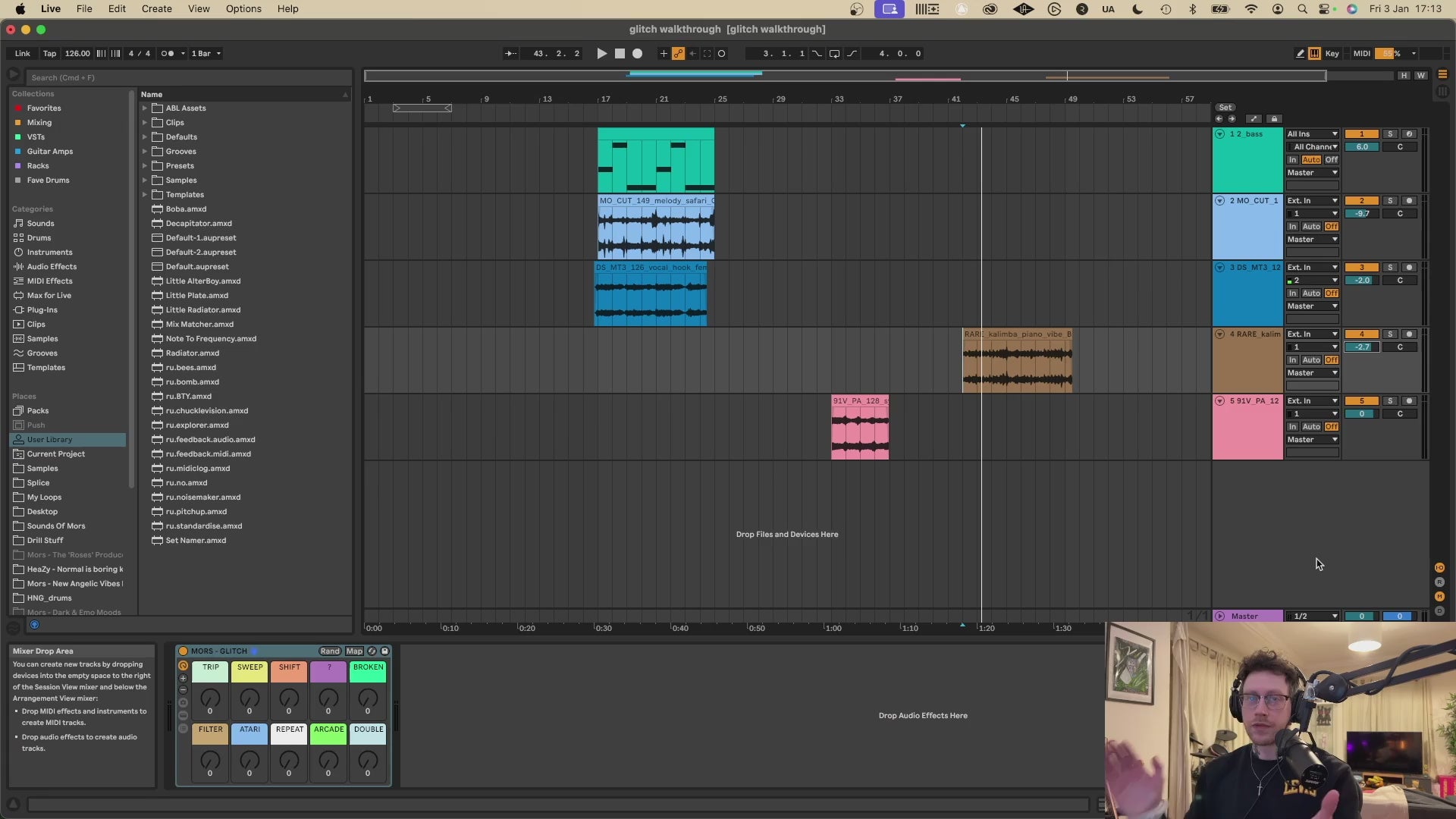Deactivate track 3 with its number button
Image resolution: width=1456 pixels, height=819 pixels.
[x=1362, y=268]
